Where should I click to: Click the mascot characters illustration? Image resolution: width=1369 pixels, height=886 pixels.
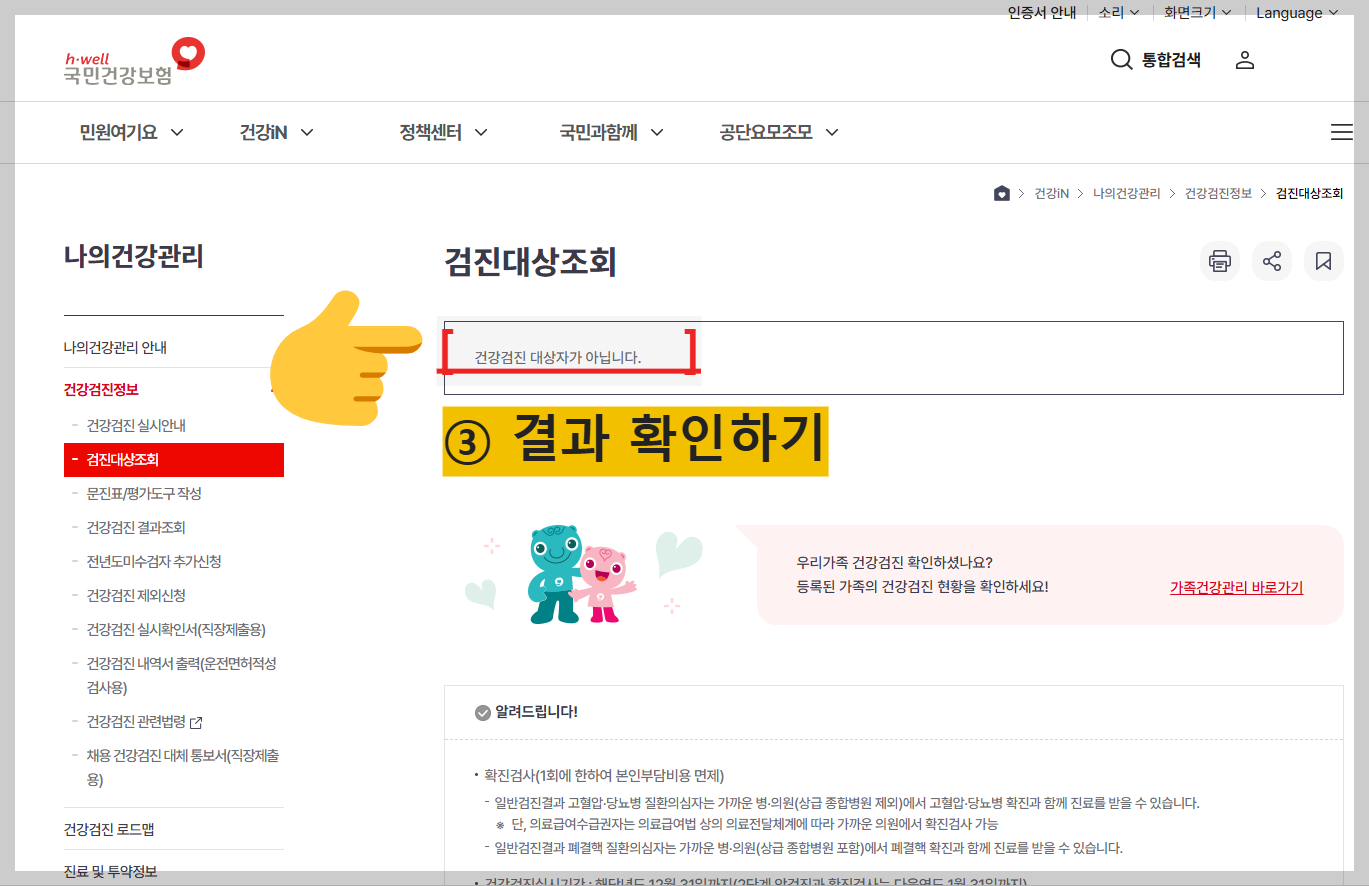click(x=583, y=574)
